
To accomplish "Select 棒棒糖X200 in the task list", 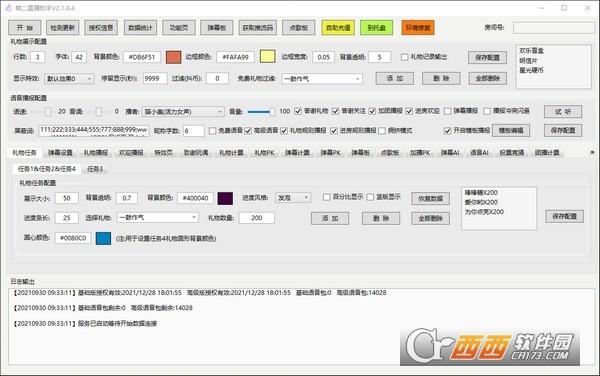I will pyautogui.click(x=481, y=192).
